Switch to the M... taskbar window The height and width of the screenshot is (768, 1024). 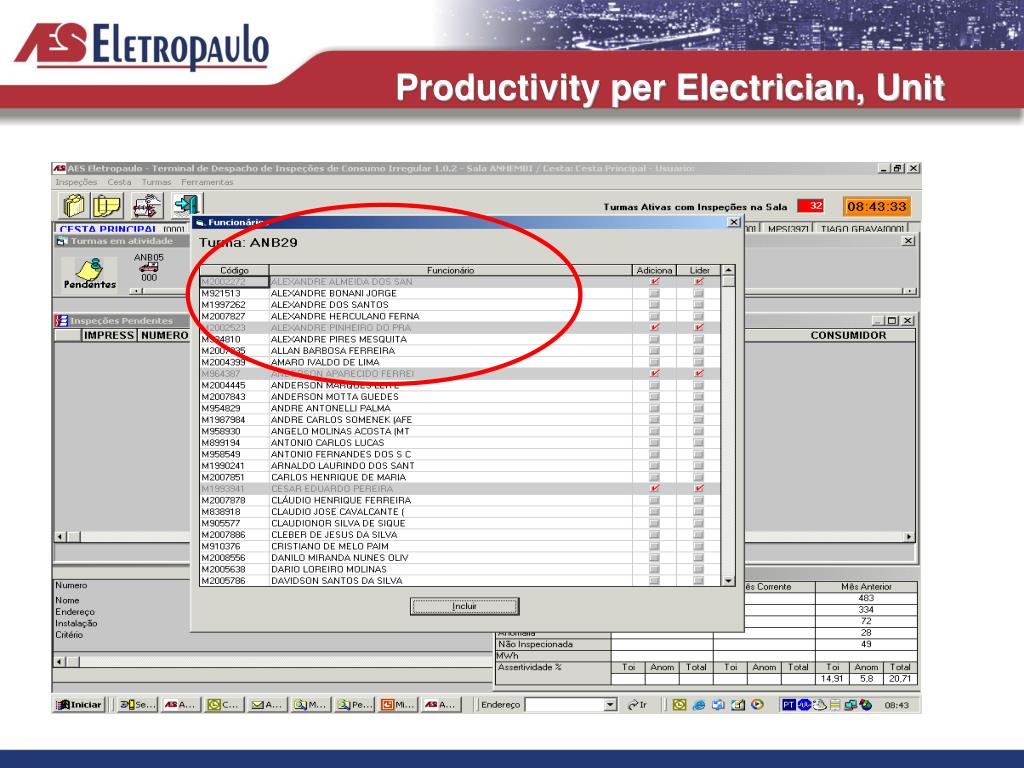[x=310, y=705]
